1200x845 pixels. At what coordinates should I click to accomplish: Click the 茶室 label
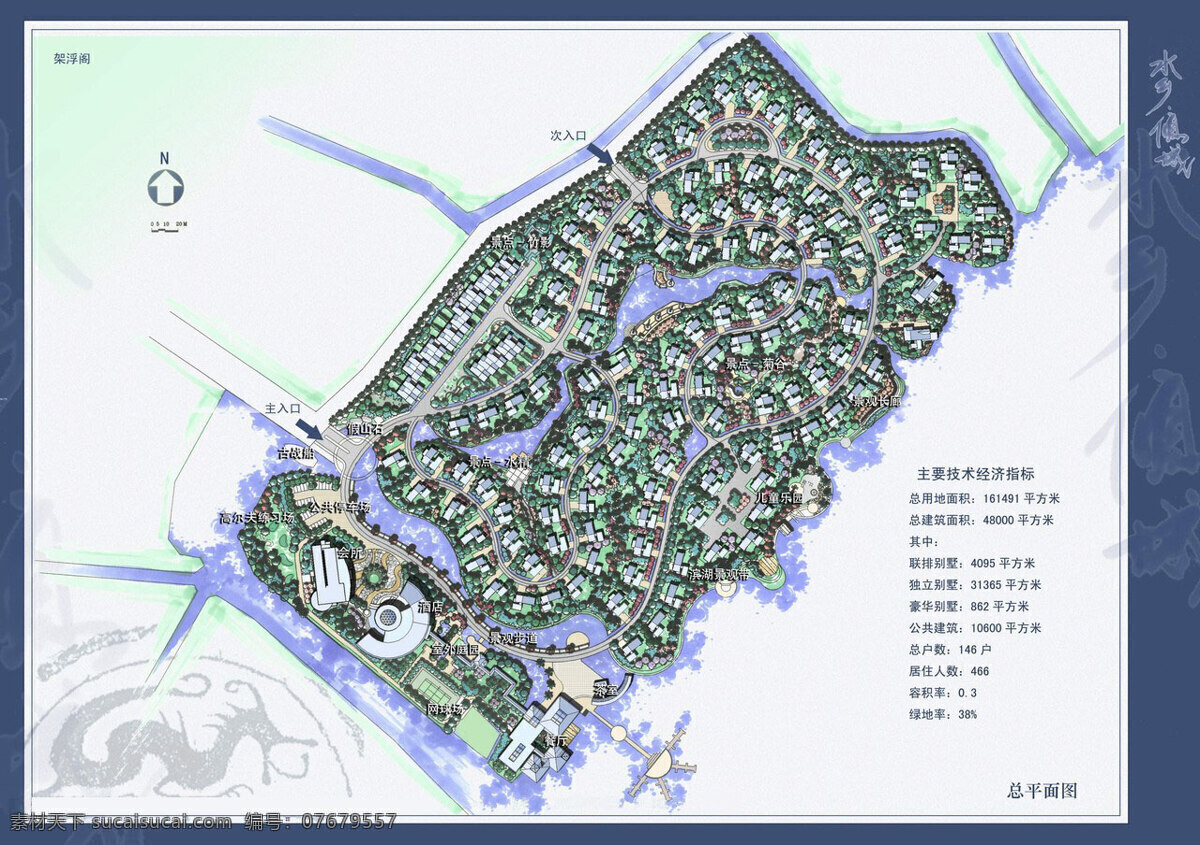coord(605,689)
